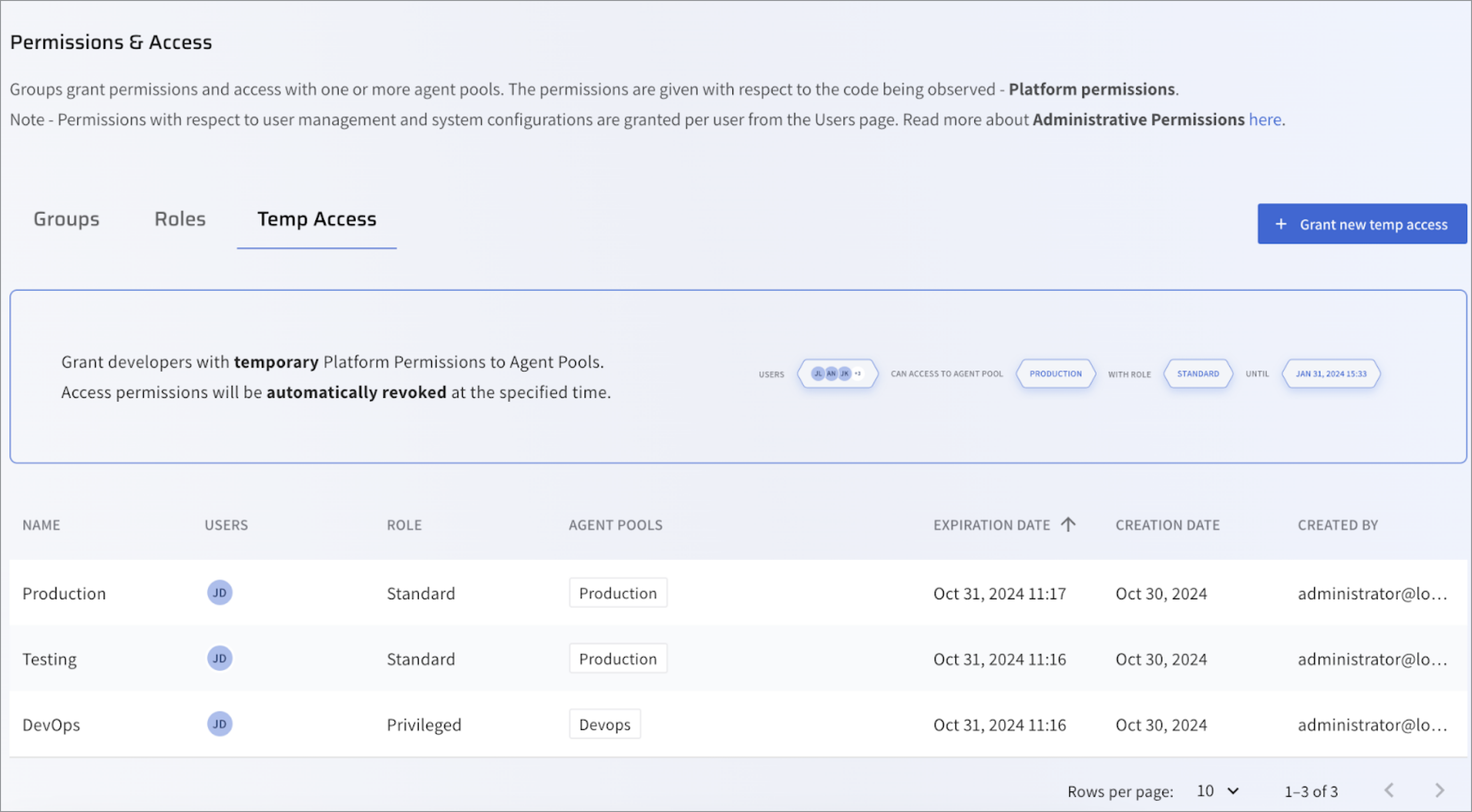Select the Temp Access tab
The width and height of the screenshot is (1472, 812).
pyautogui.click(x=317, y=219)
